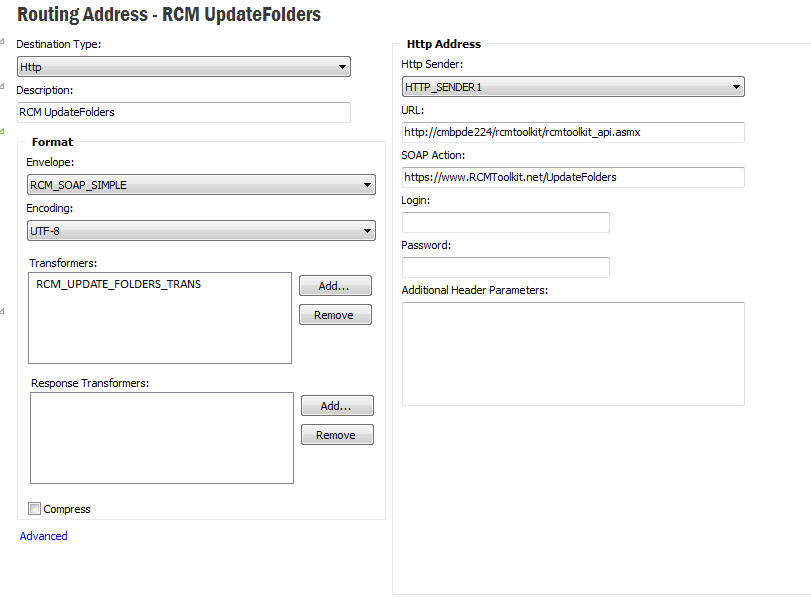Enable the Compress checkbox

tap(35, 509)
